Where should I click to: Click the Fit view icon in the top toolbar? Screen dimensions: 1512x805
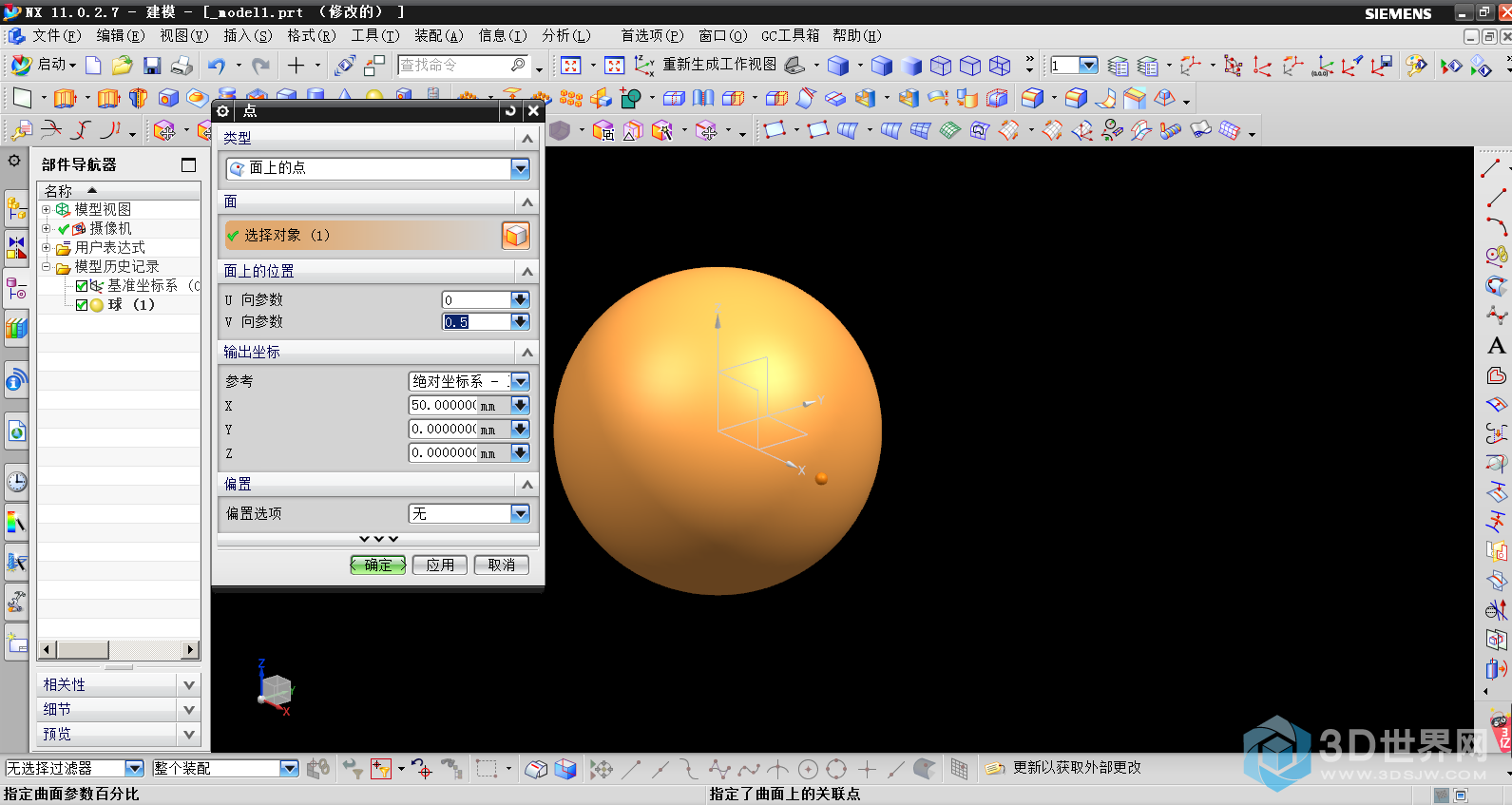(570, 65)
